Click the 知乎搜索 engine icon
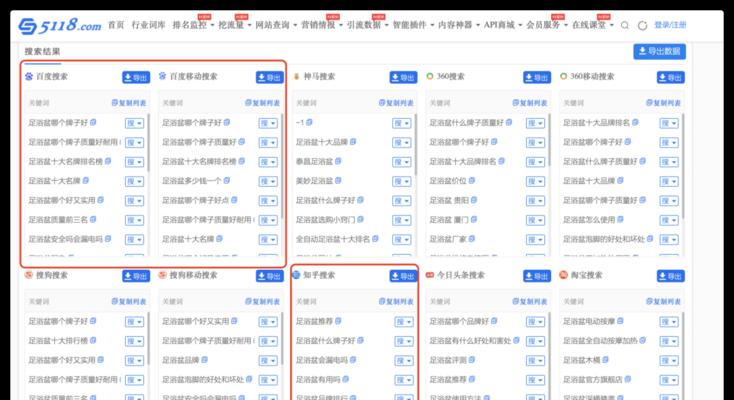734x400 pixels. [x=296, y=275]
